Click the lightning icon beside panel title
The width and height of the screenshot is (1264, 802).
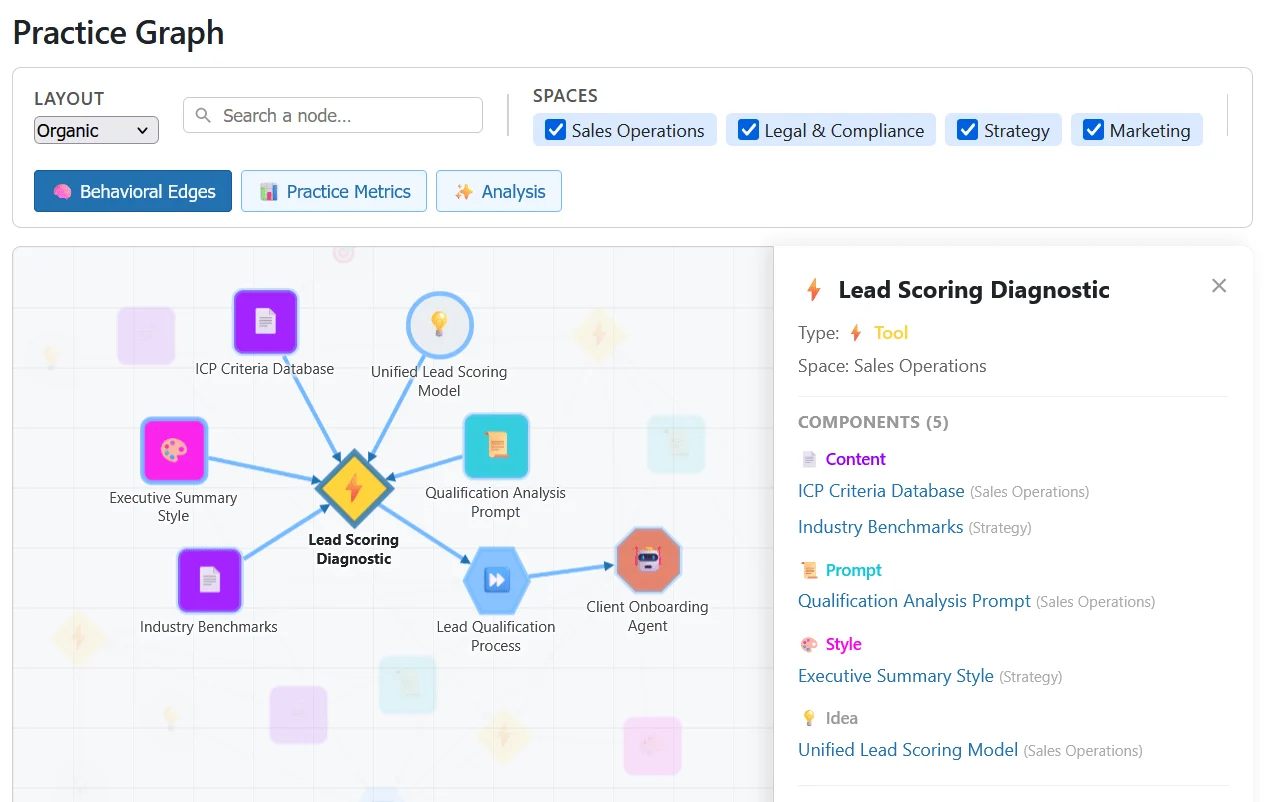[x=814, y=291]
